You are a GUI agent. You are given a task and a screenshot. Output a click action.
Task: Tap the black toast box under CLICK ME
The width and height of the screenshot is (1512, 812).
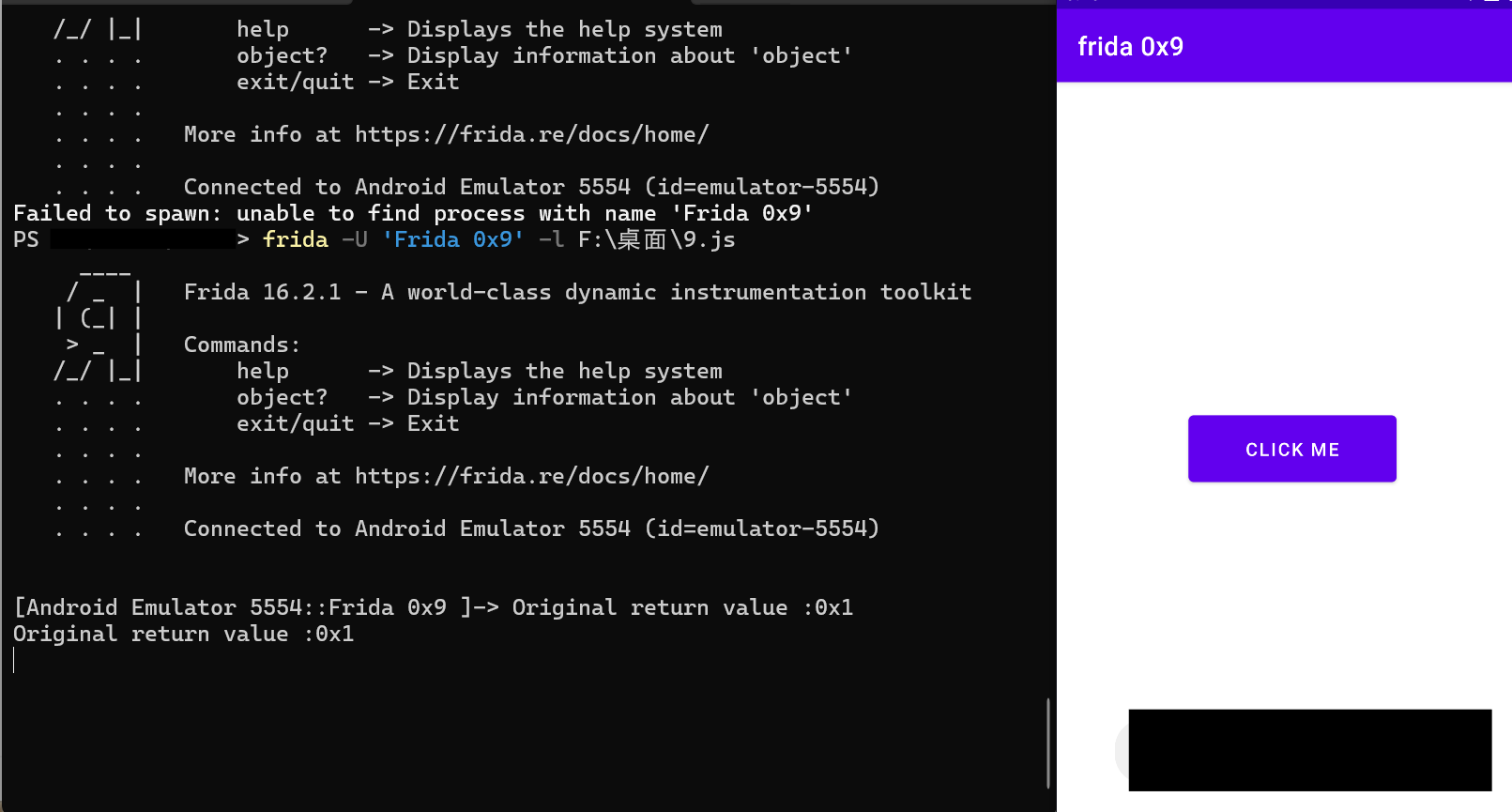1309,750
